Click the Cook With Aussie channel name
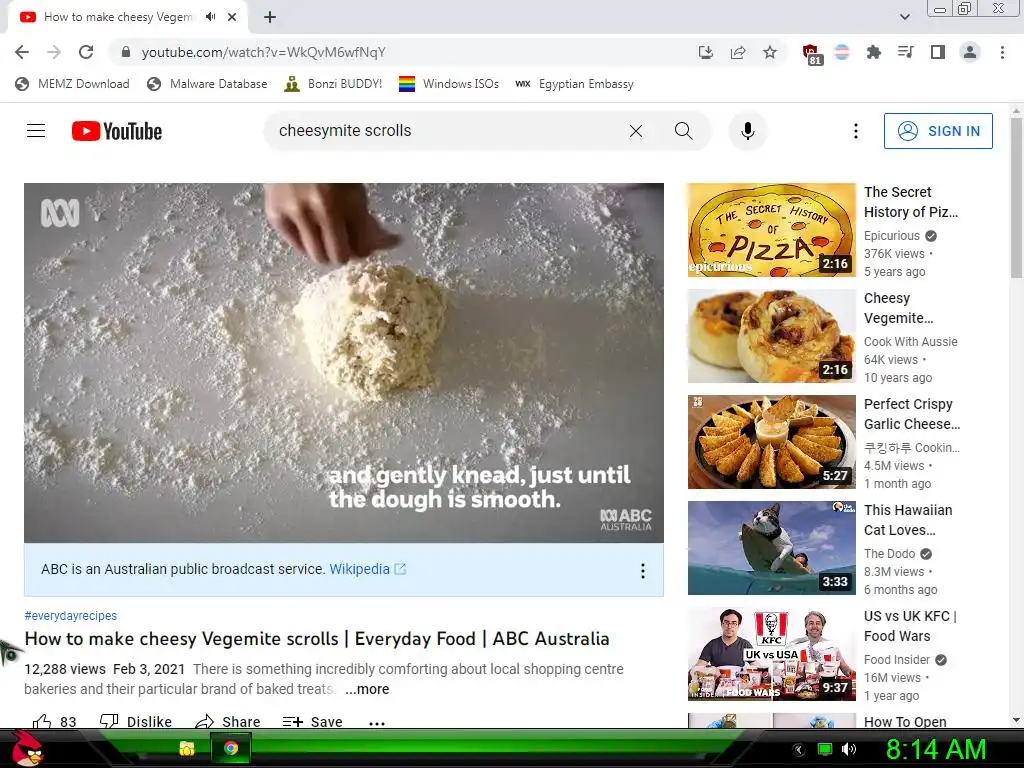Screen dimensions: 1024x768 pos(910,342)
